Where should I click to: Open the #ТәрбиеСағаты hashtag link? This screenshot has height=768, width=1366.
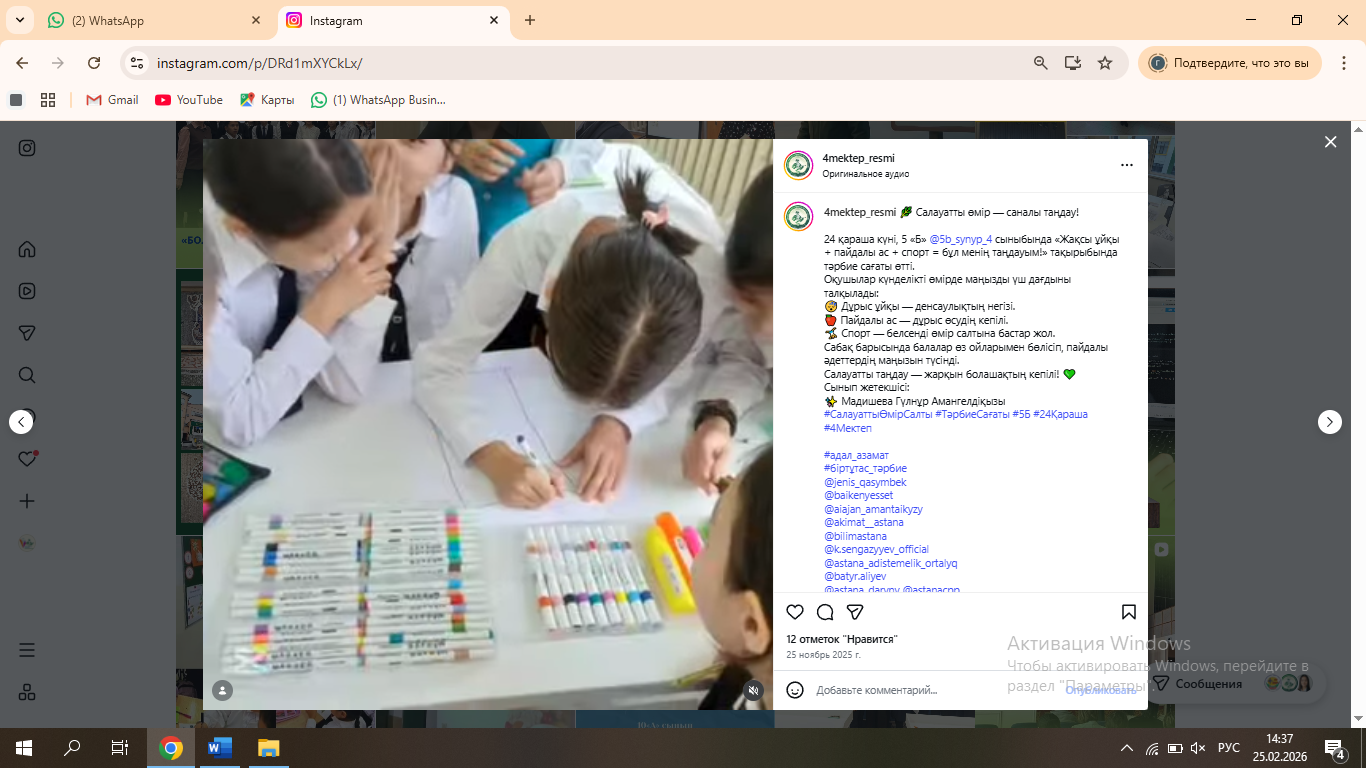click(x=971, y=414)
